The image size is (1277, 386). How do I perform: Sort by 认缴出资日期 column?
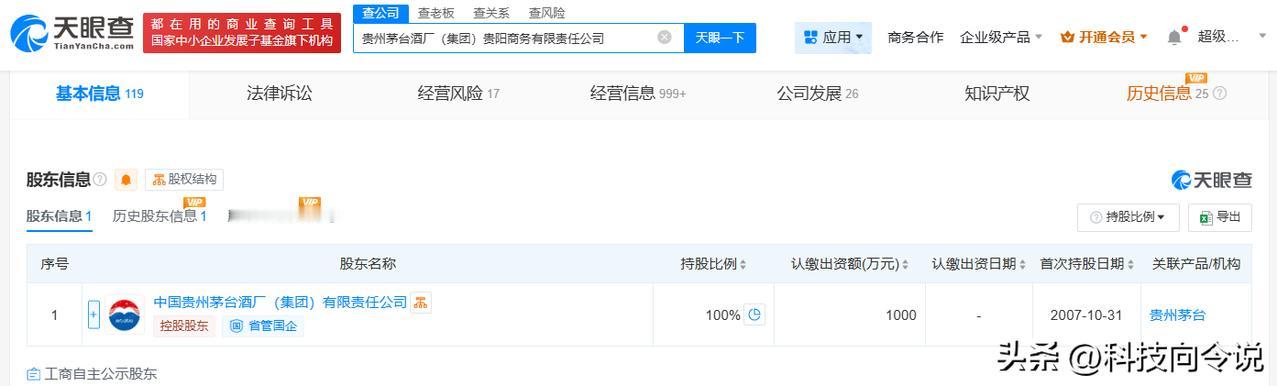tap(979, 264)
